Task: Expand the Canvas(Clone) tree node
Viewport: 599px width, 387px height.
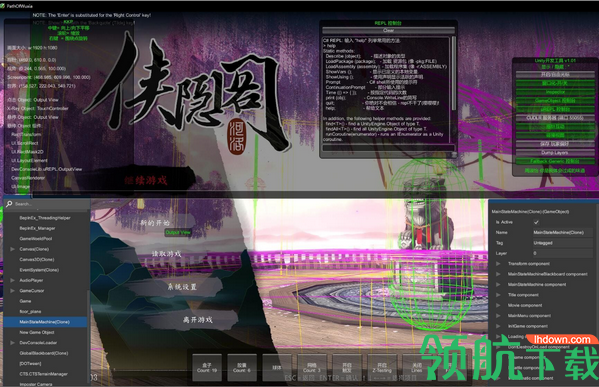Action: (x=13, y=249)
